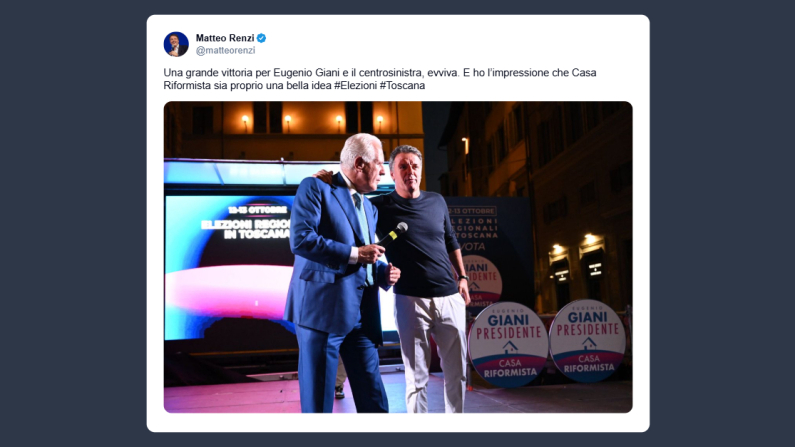
Task: Click the right round Giani Presidente sign
Action: (587, 341)
